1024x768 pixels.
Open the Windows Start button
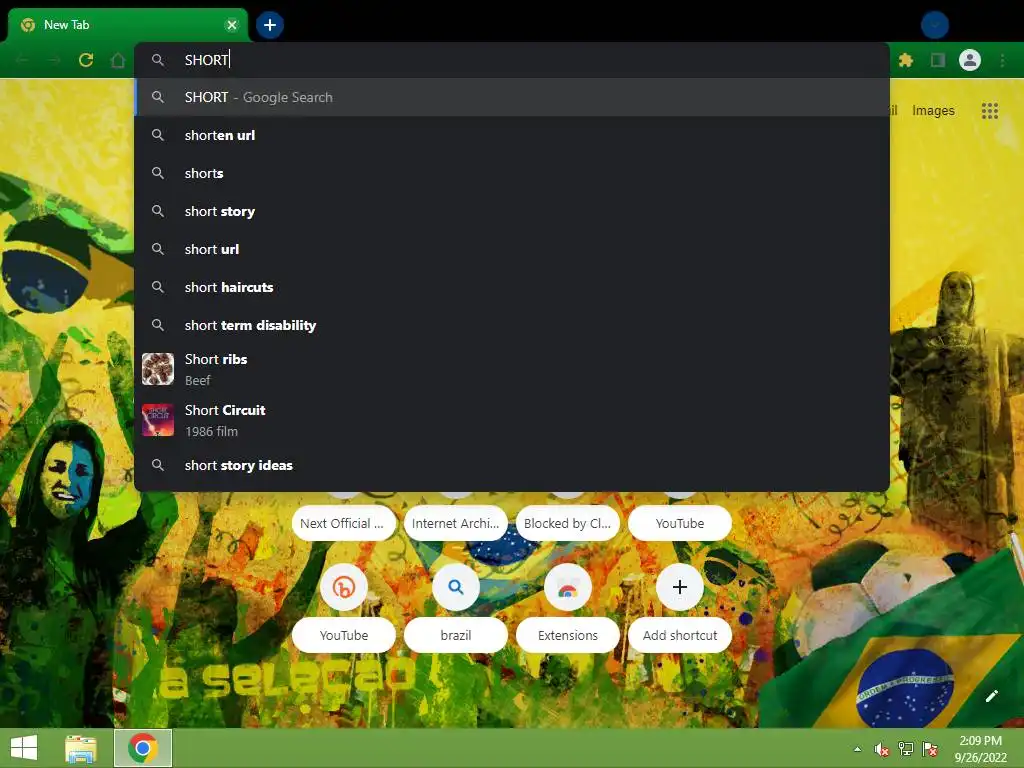point(24,748)
